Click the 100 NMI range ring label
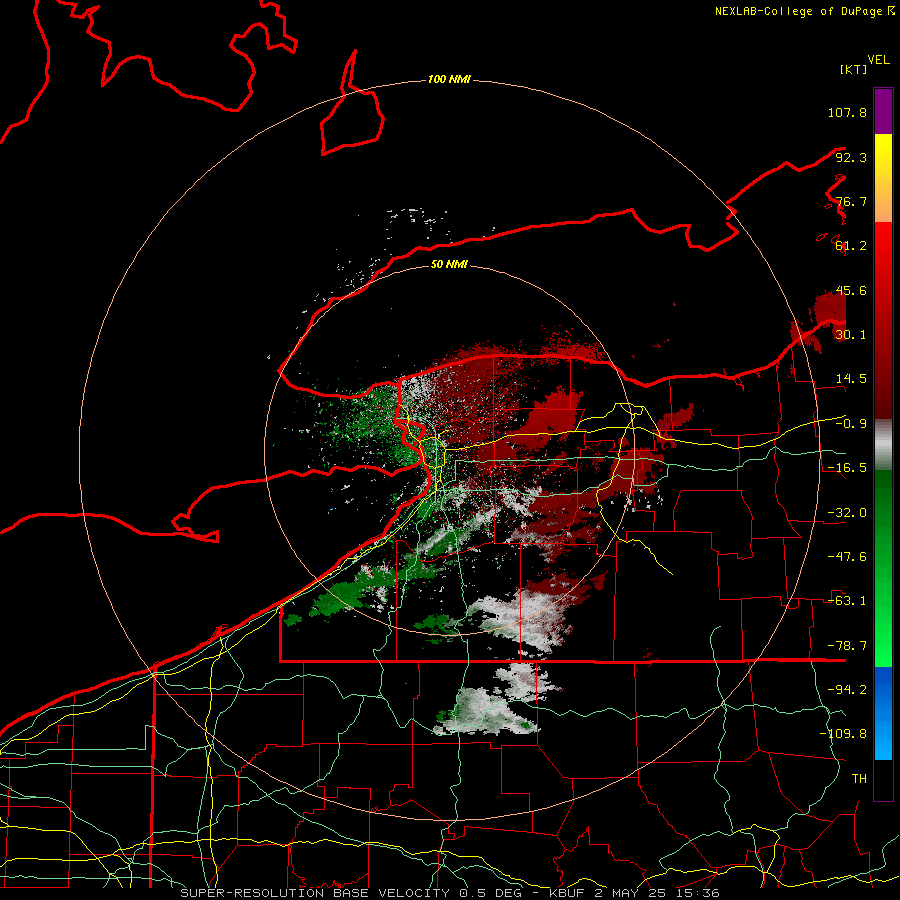Screen dimensions: 900x900 449,79
